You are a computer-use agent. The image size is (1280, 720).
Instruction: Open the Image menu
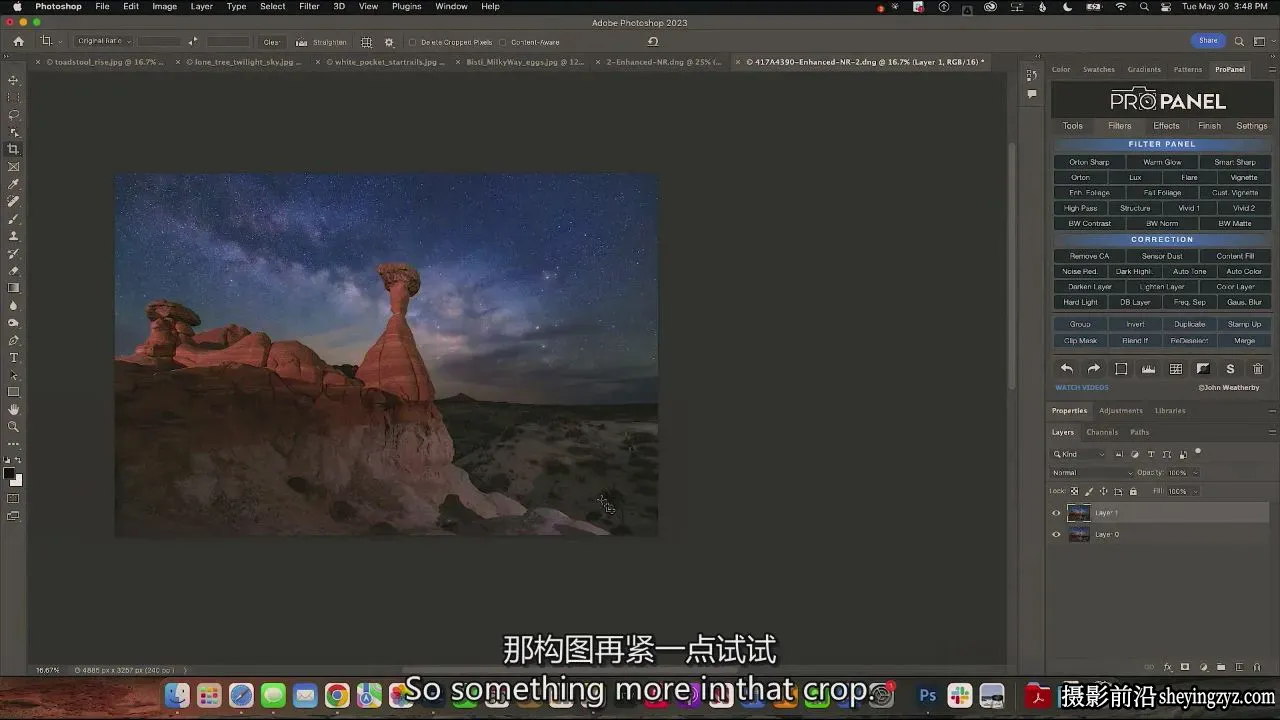coord(164,6)
